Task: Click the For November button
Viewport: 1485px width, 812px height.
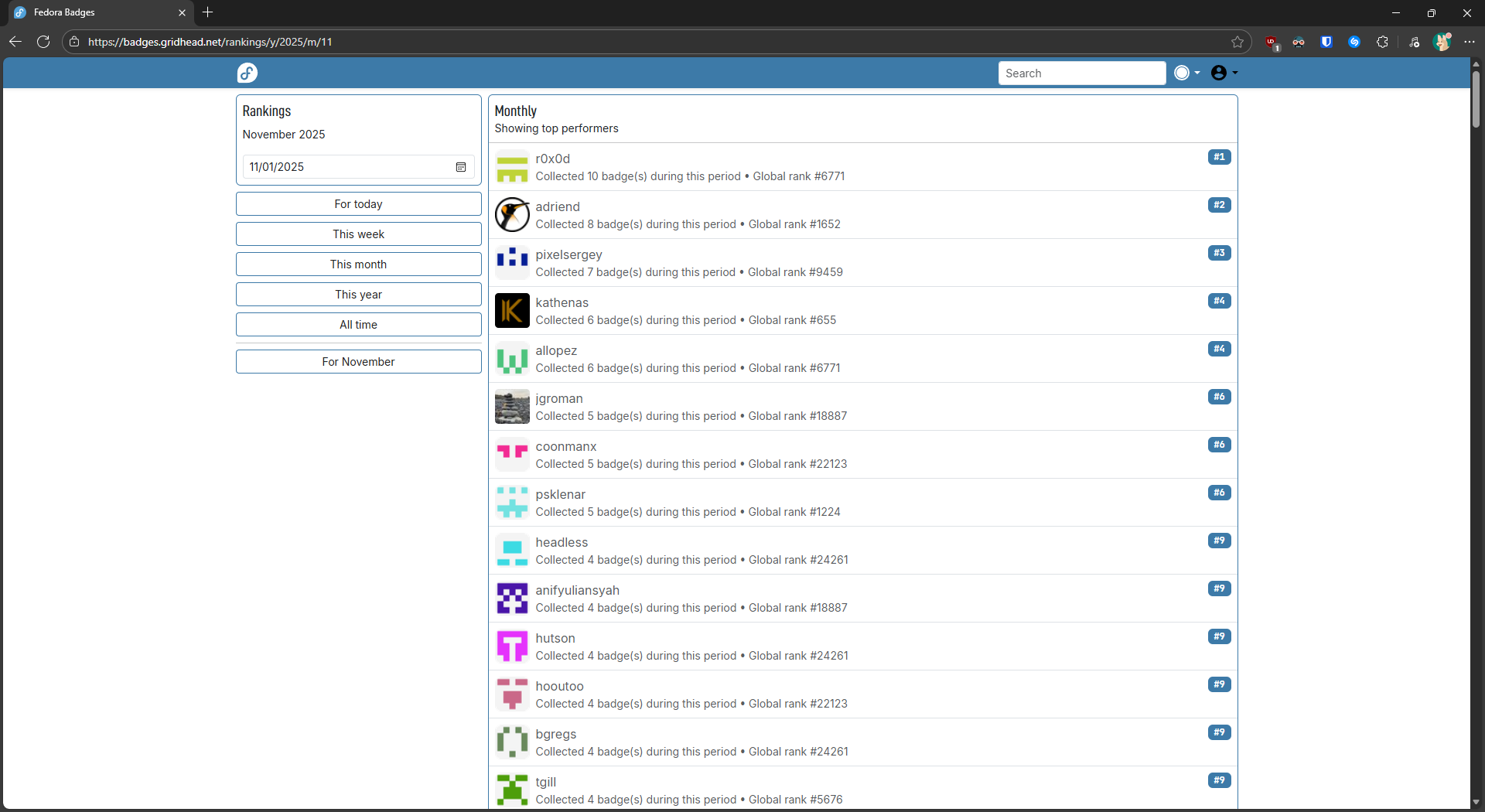Action: pyautogui.click(x=358, y=362)
